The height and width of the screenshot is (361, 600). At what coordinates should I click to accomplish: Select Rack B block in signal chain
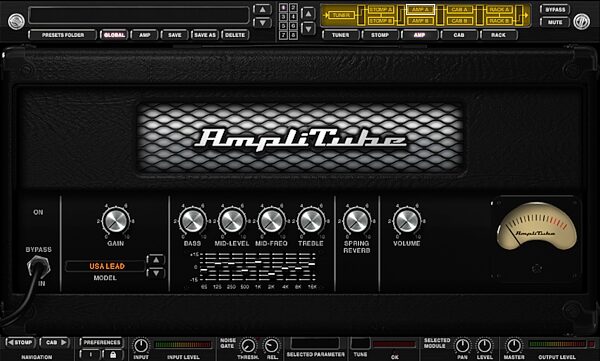click(499, 21)
